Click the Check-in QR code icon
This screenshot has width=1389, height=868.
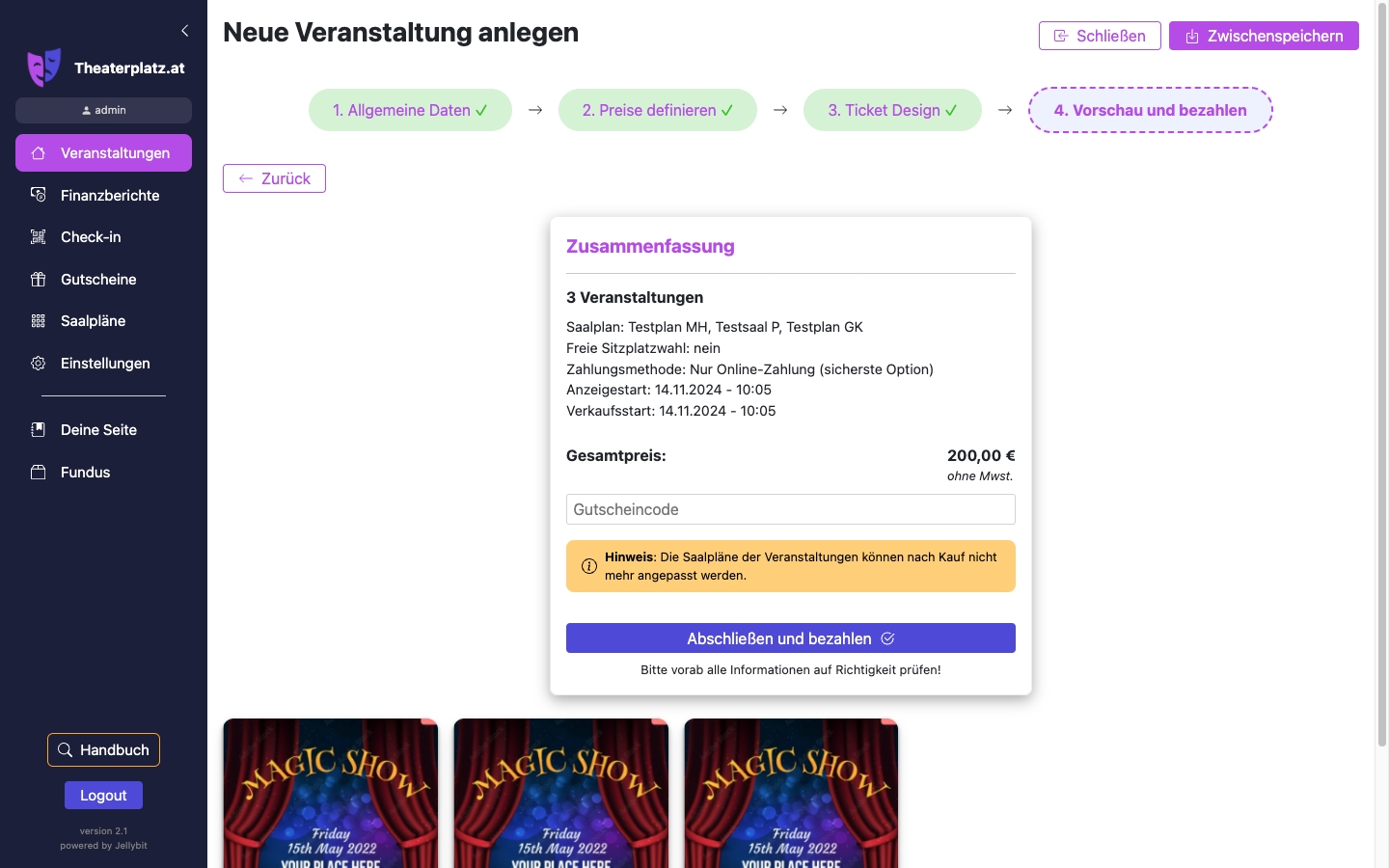(x=39, y=237)
